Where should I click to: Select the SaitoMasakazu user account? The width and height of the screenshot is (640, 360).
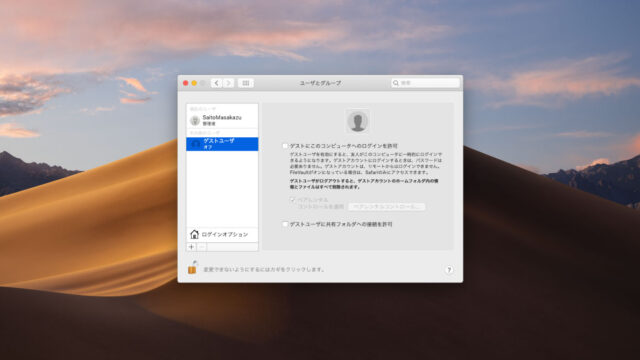[x=222, y=120]
